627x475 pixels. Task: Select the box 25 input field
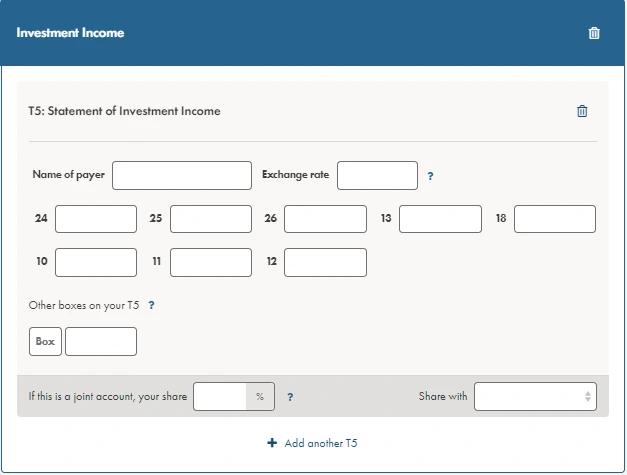point(211,219)
